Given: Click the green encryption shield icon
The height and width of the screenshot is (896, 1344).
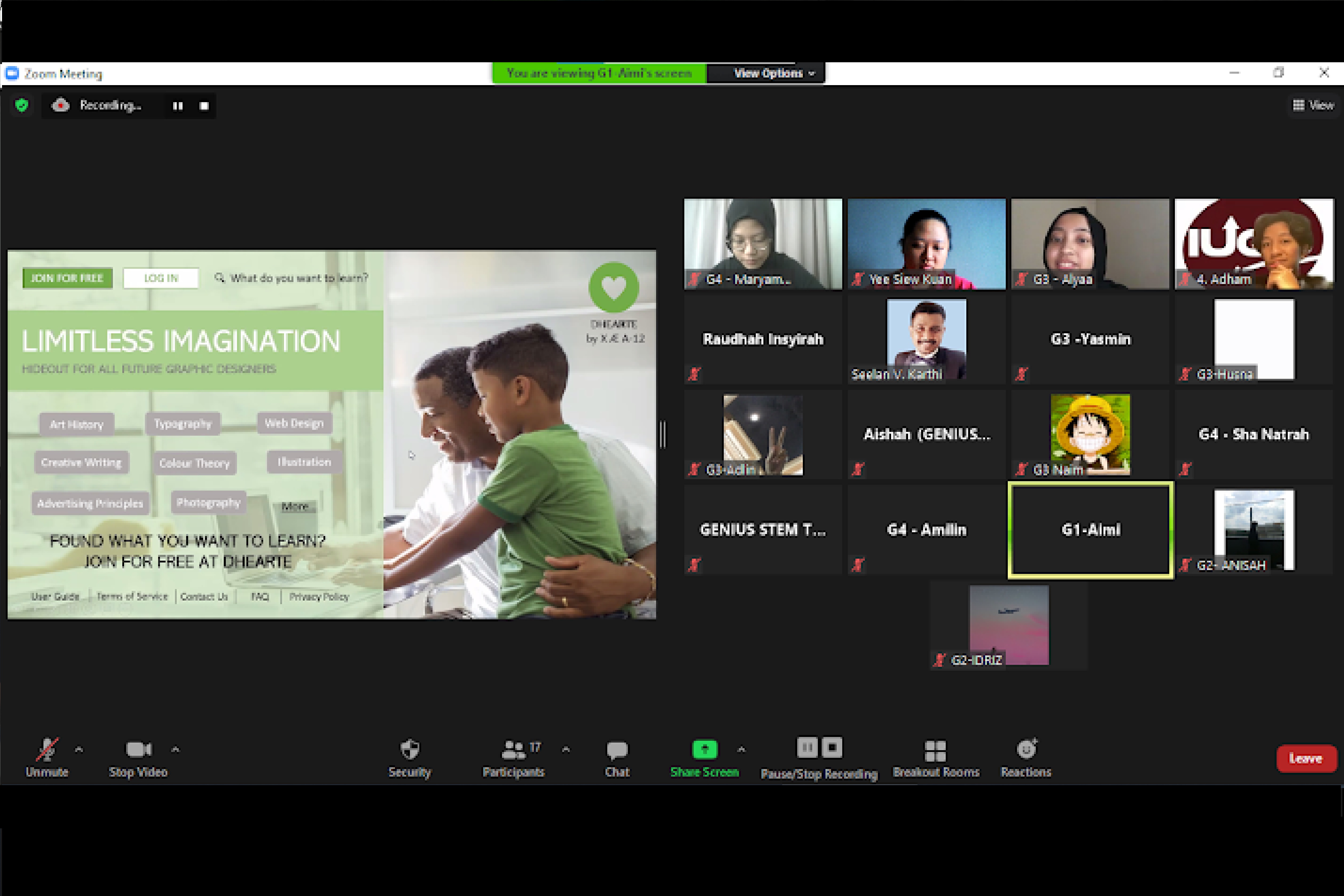Looking at the screenshot, I should pyautogui.click(x=22, y=105).
